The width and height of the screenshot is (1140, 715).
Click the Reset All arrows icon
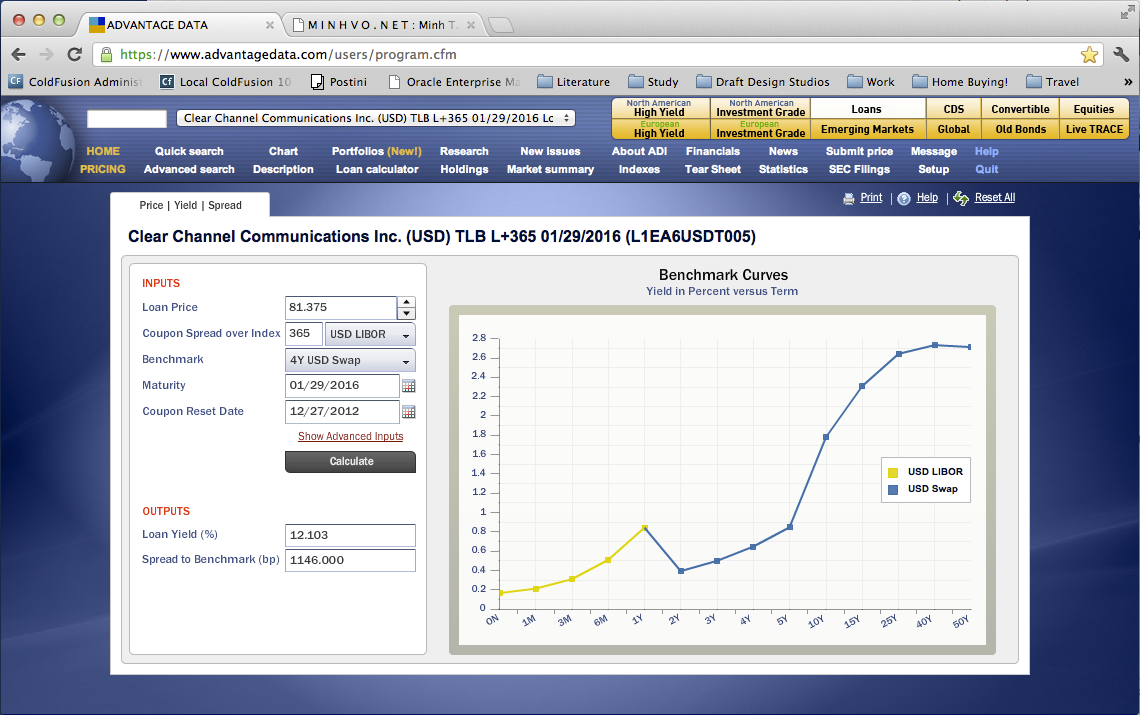pyautogui.click(x=961, y=199)
